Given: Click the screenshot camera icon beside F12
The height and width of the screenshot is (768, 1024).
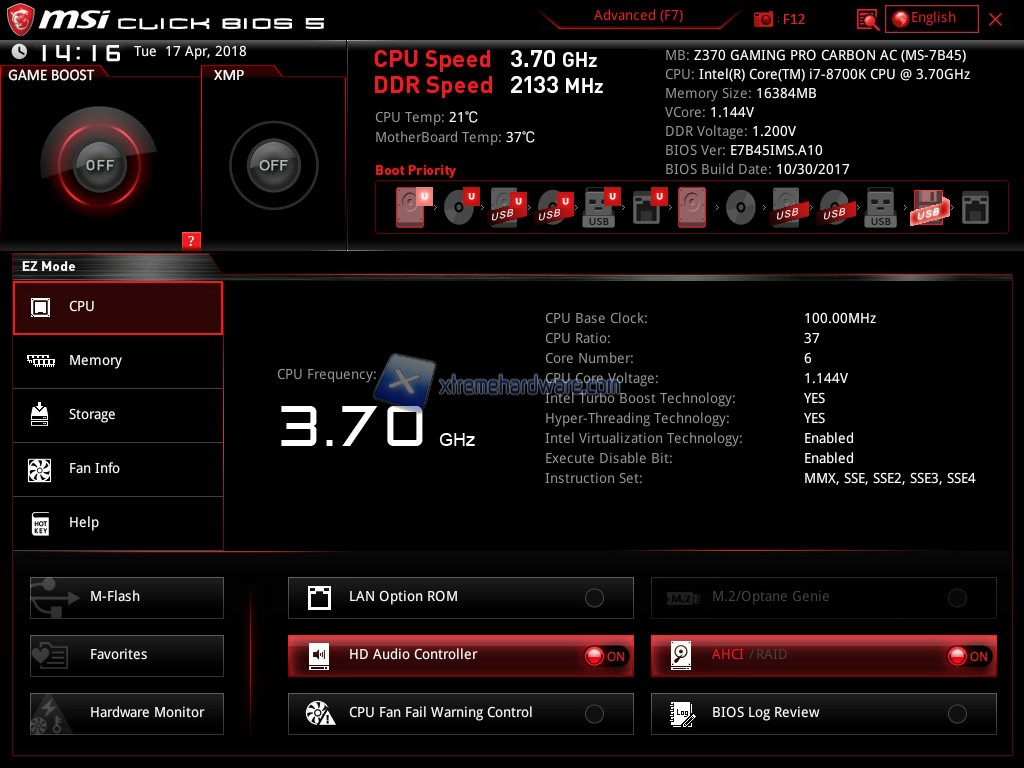Looking at the screenshot, I should [x=764, y=19].
